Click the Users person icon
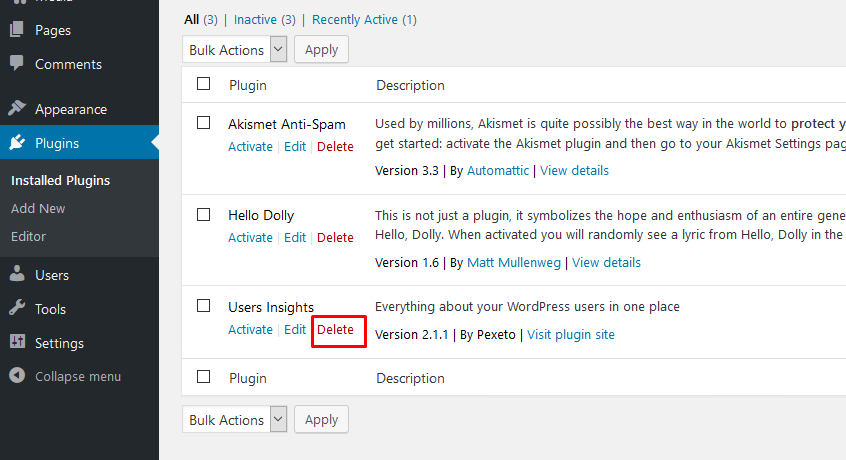This screenshot has height=460, width=846. 17,274
